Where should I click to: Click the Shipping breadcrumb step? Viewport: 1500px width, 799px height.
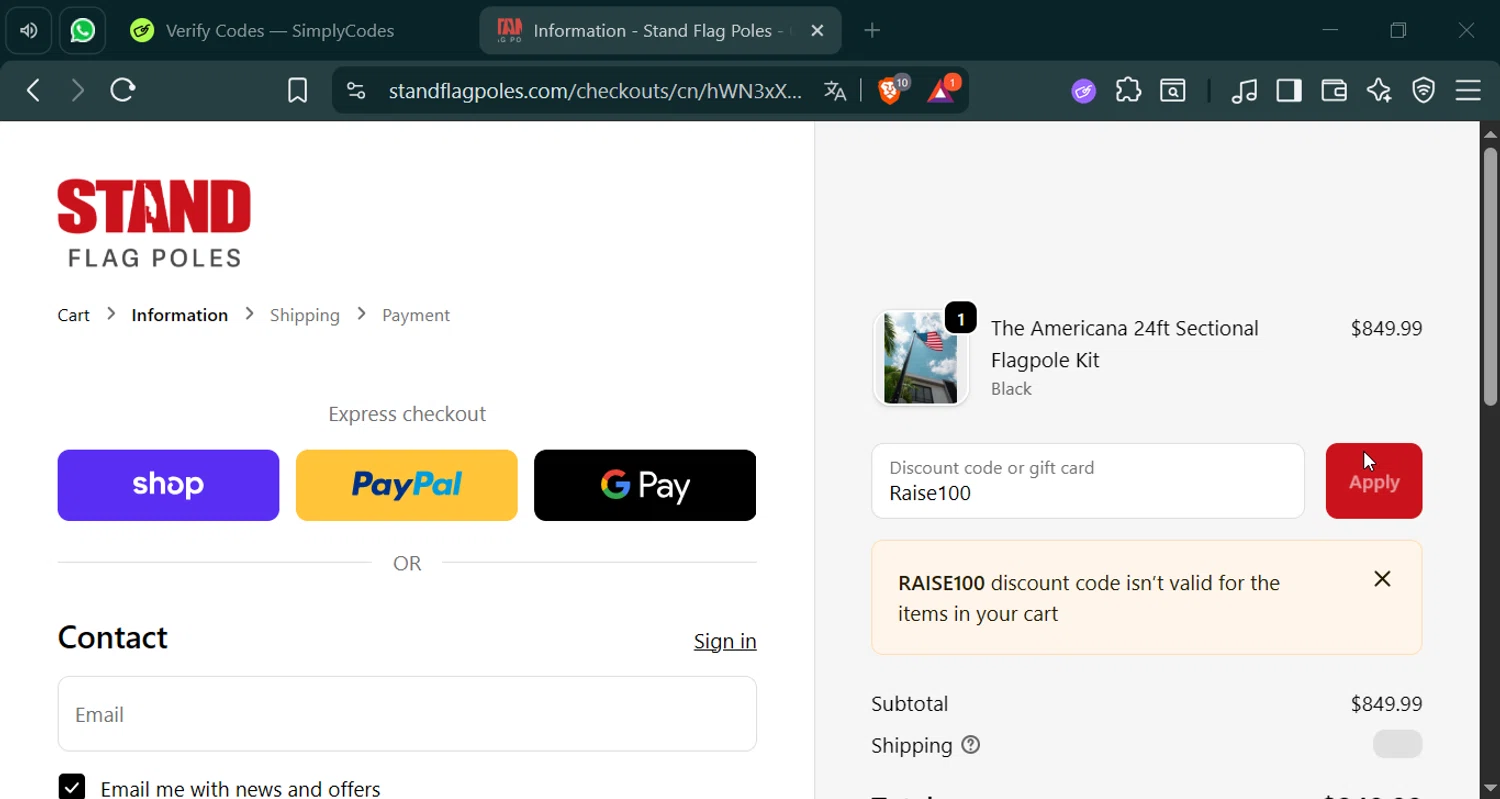point(305,315)
